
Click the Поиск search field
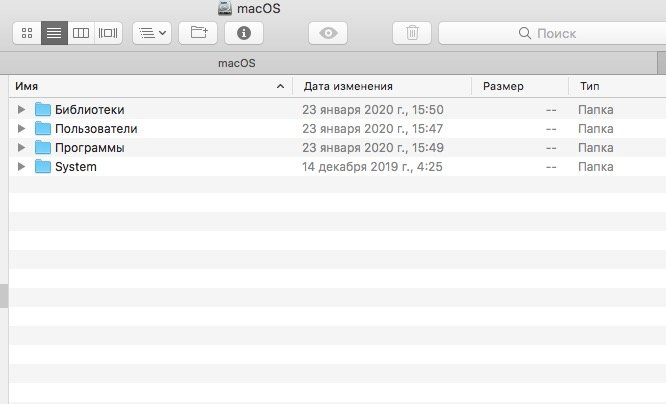coord(548,33)
